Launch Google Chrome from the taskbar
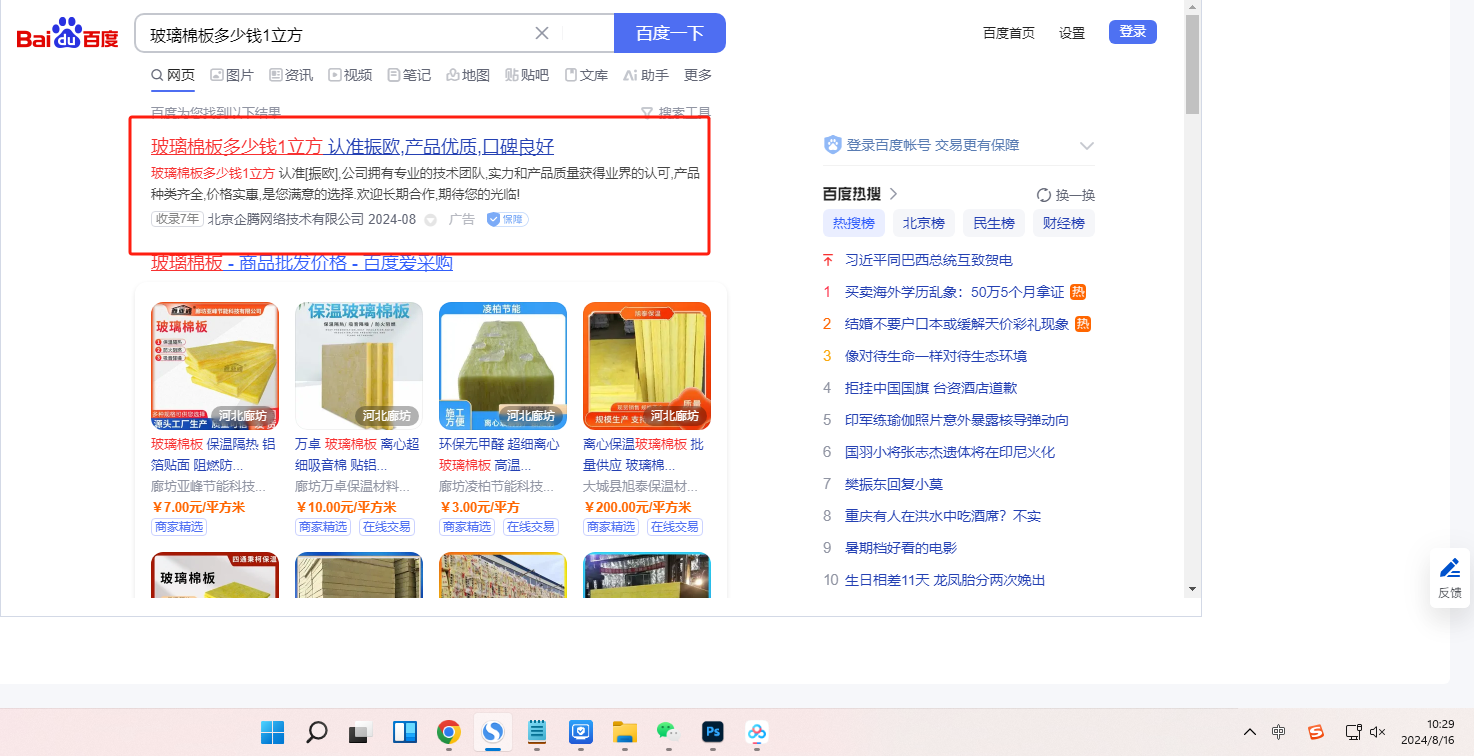 (x=448, y=732)
